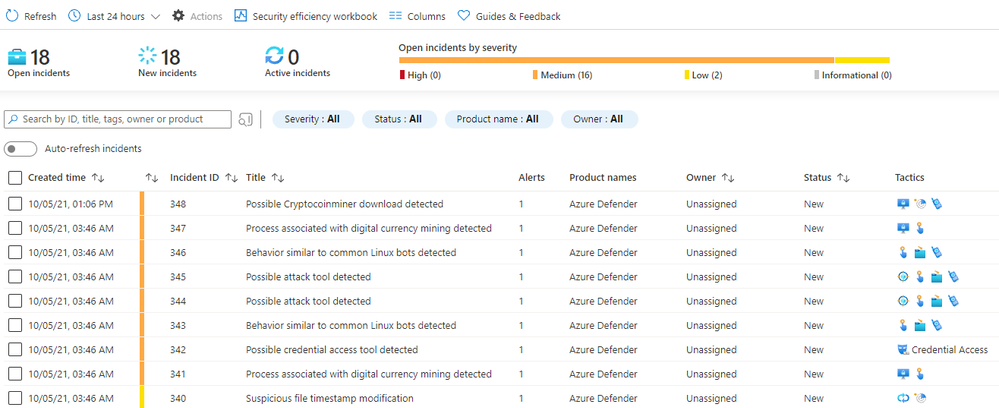Click the Actions gear icon

click(x=178, y=16)
